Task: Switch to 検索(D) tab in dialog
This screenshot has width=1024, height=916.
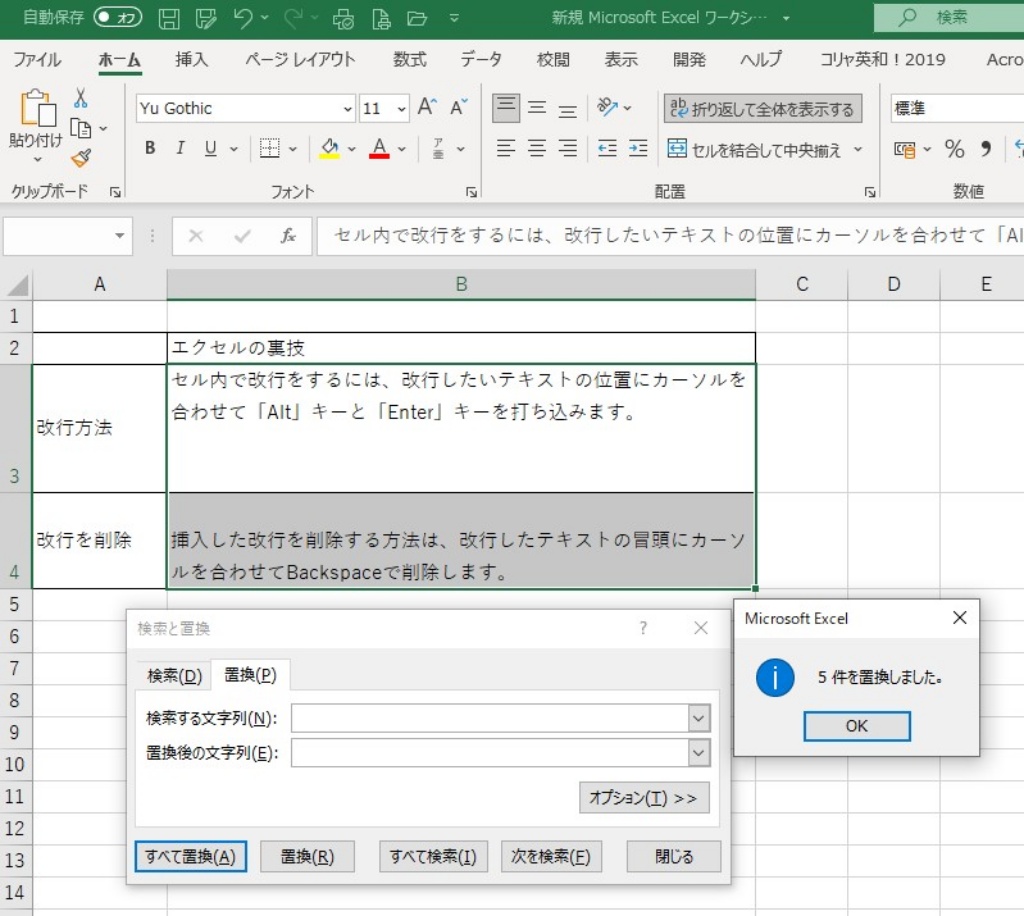Action: 174,676
